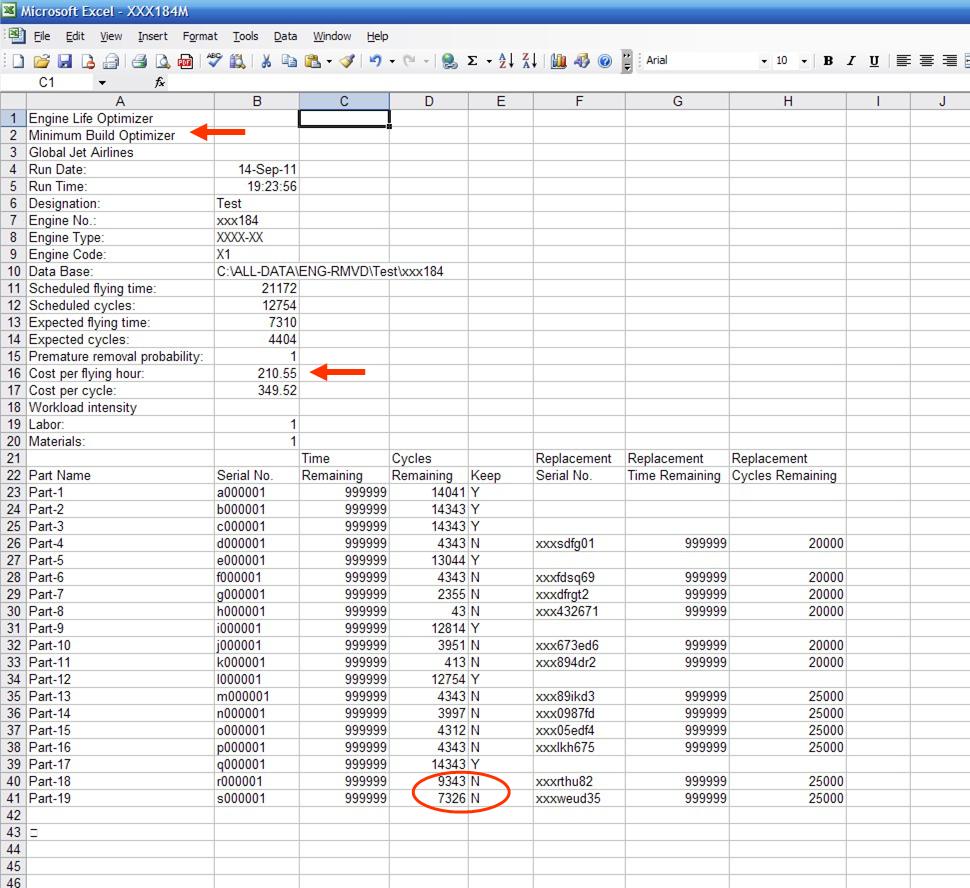The width and height of the screenshot is (970, 888).
Task: Click the Print icon
Action: pyautogui.click(x=140, y=61)
